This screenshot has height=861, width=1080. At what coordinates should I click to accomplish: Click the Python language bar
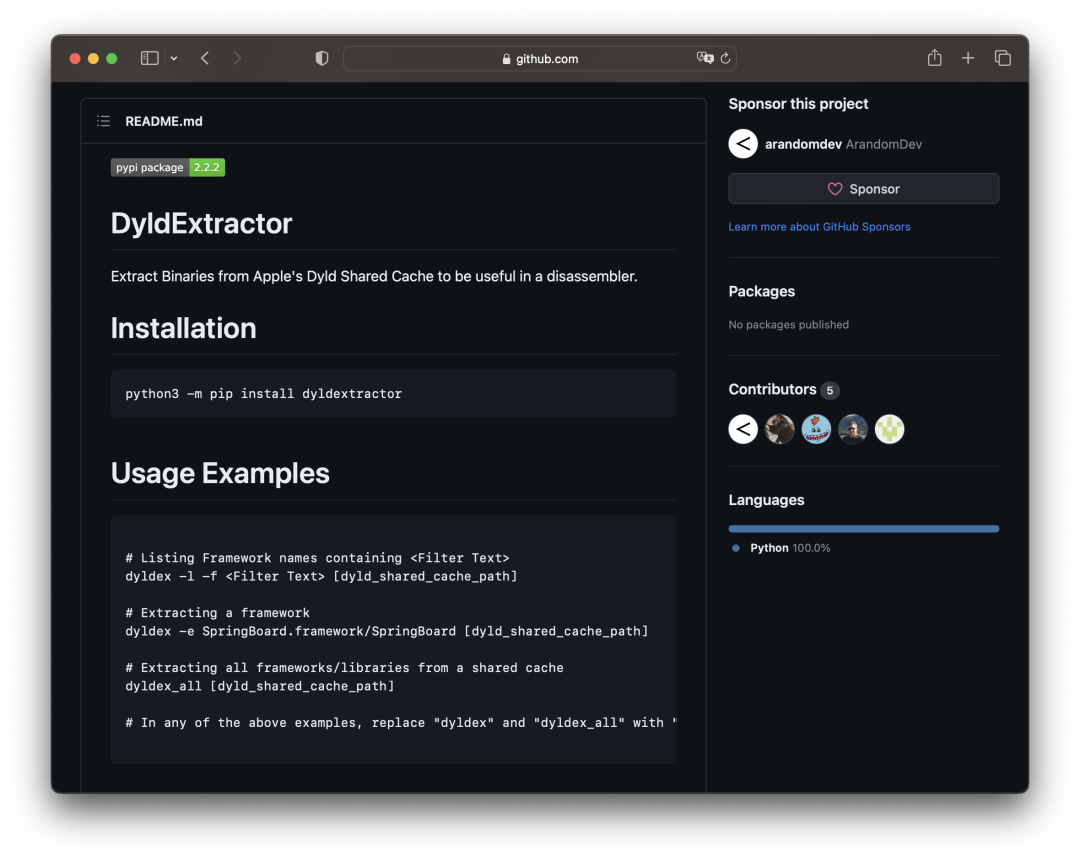point(864,529)
